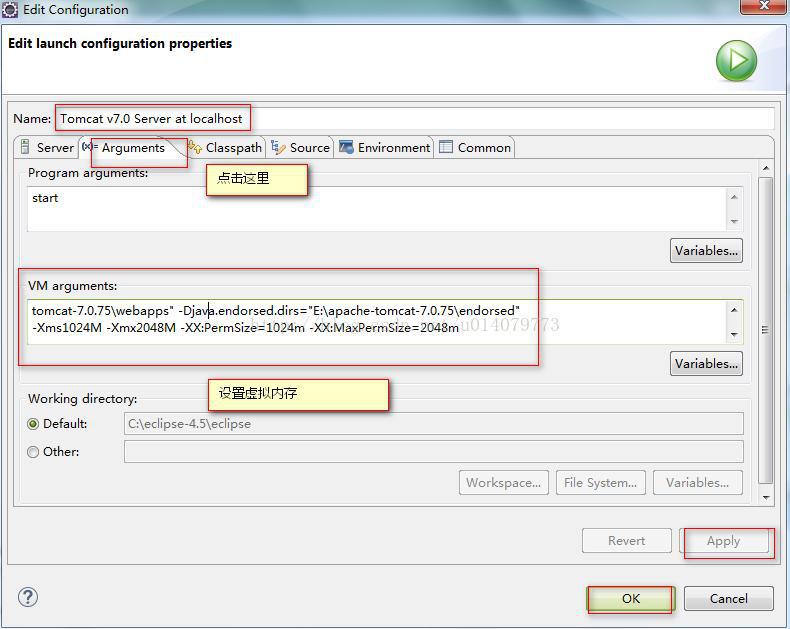Viewport: 790px width, 629px height.
Task: Click the Source tab icon
Action: click(278, 147)
